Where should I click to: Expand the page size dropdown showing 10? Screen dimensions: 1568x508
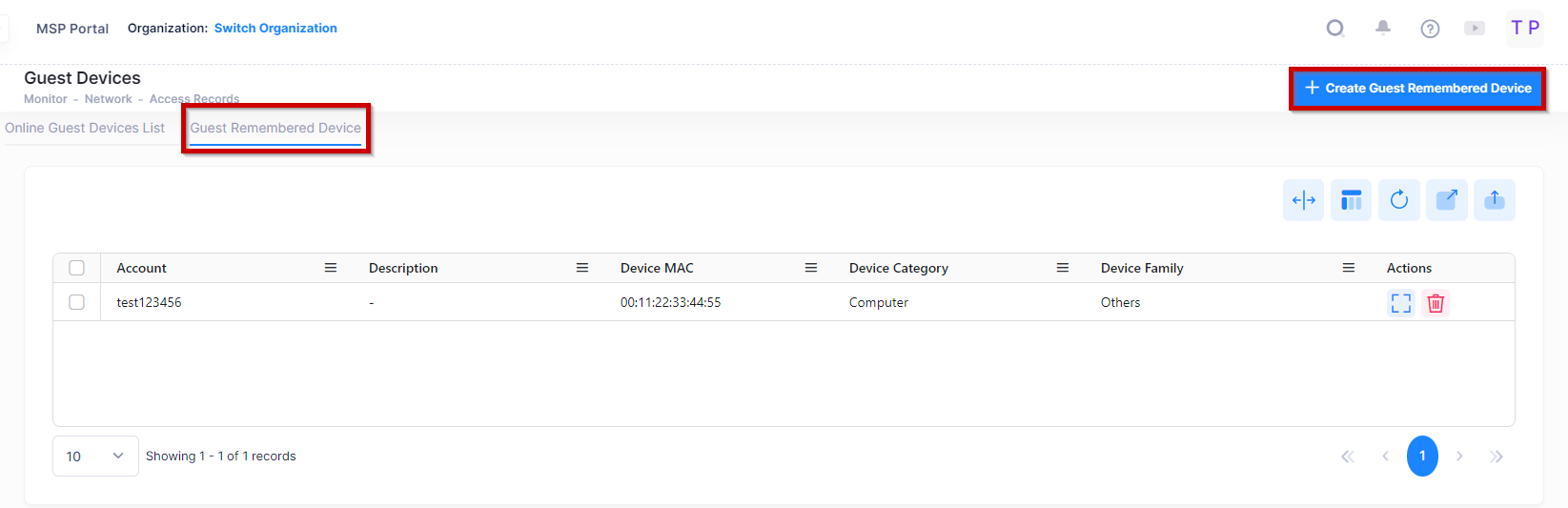click(x=95, y=456)
